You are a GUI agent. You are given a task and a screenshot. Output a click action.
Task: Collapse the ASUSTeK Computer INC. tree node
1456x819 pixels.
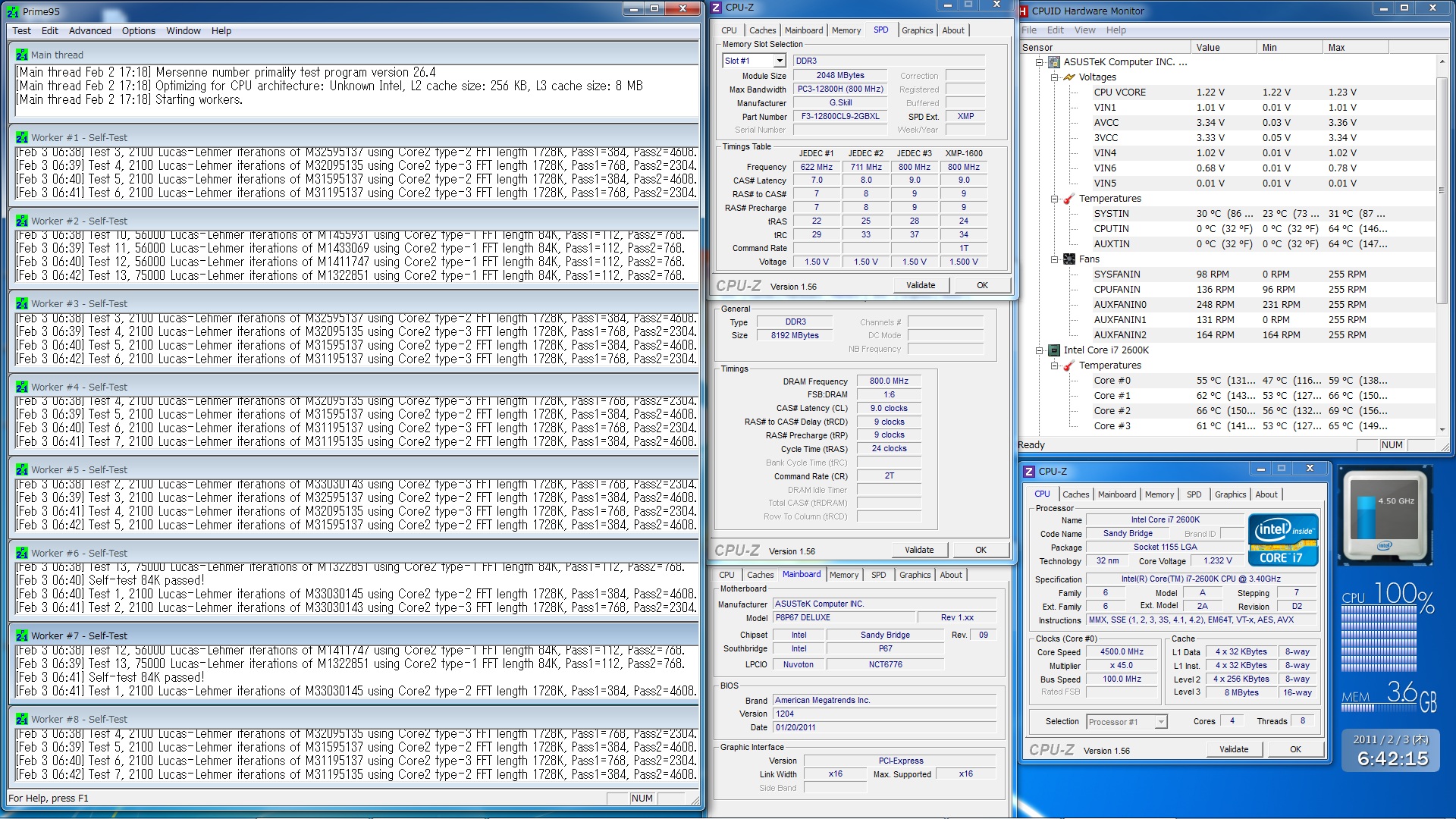[x=1040, y=62]
